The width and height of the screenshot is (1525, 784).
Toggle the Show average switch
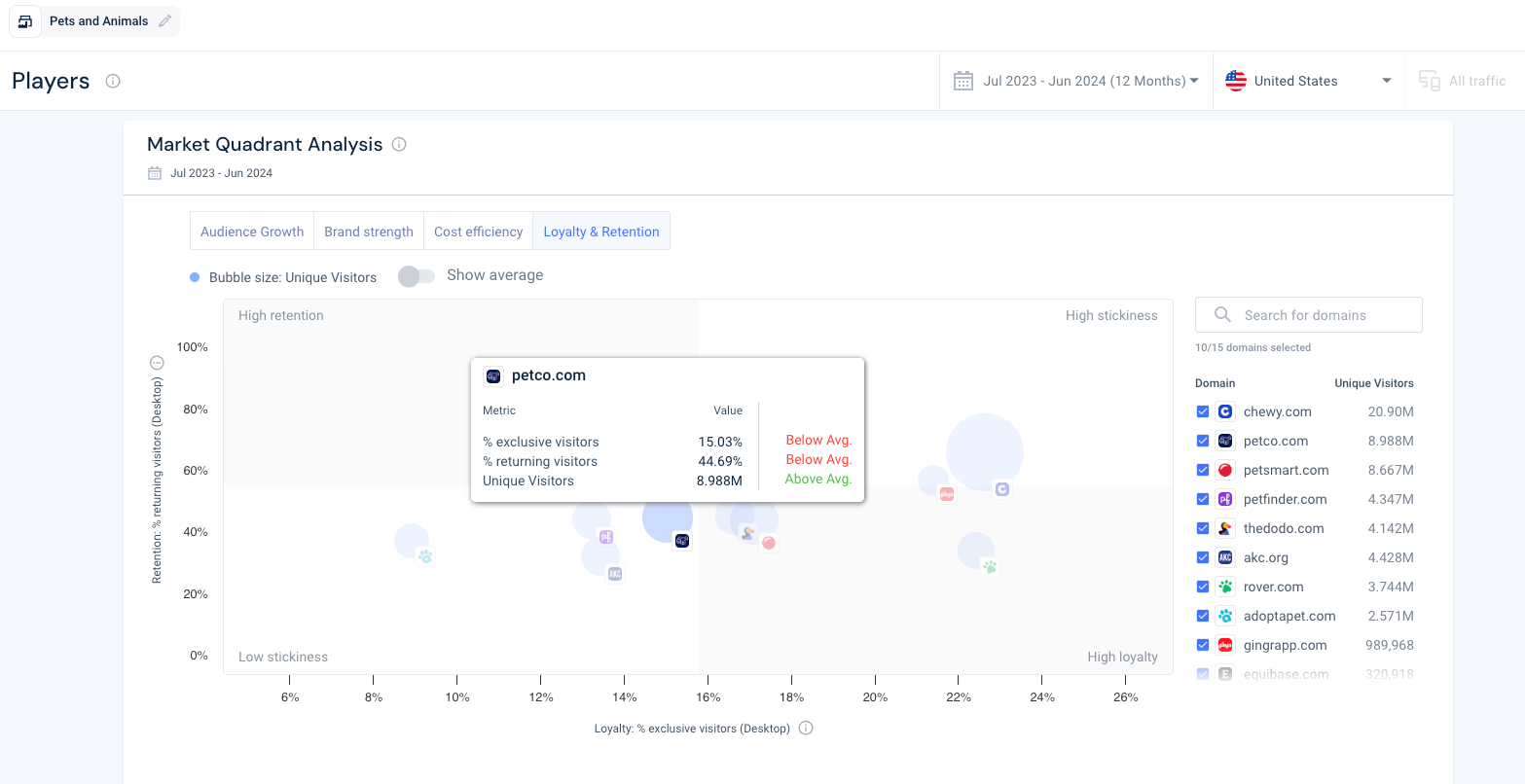[x=417, y=276]
